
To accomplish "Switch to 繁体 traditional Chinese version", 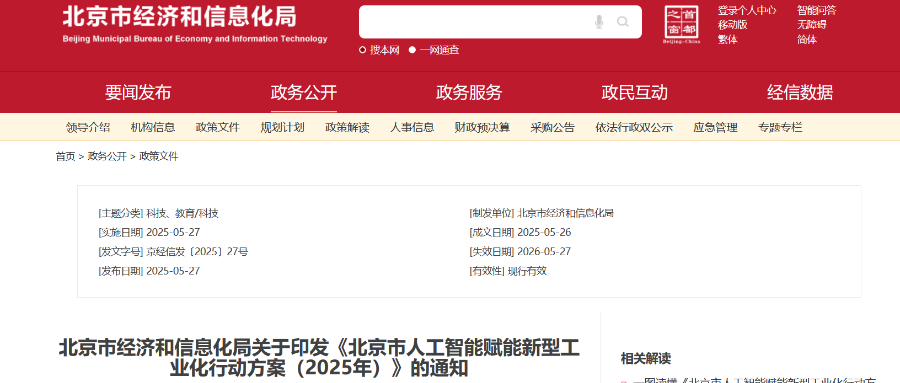I will pyautogui.click(x=727, y=40).
